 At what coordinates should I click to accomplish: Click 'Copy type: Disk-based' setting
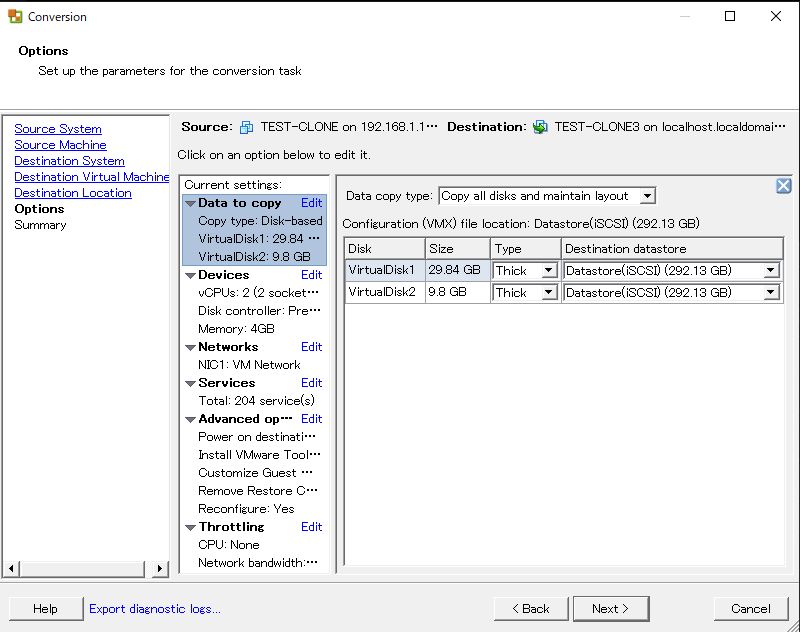260,221
